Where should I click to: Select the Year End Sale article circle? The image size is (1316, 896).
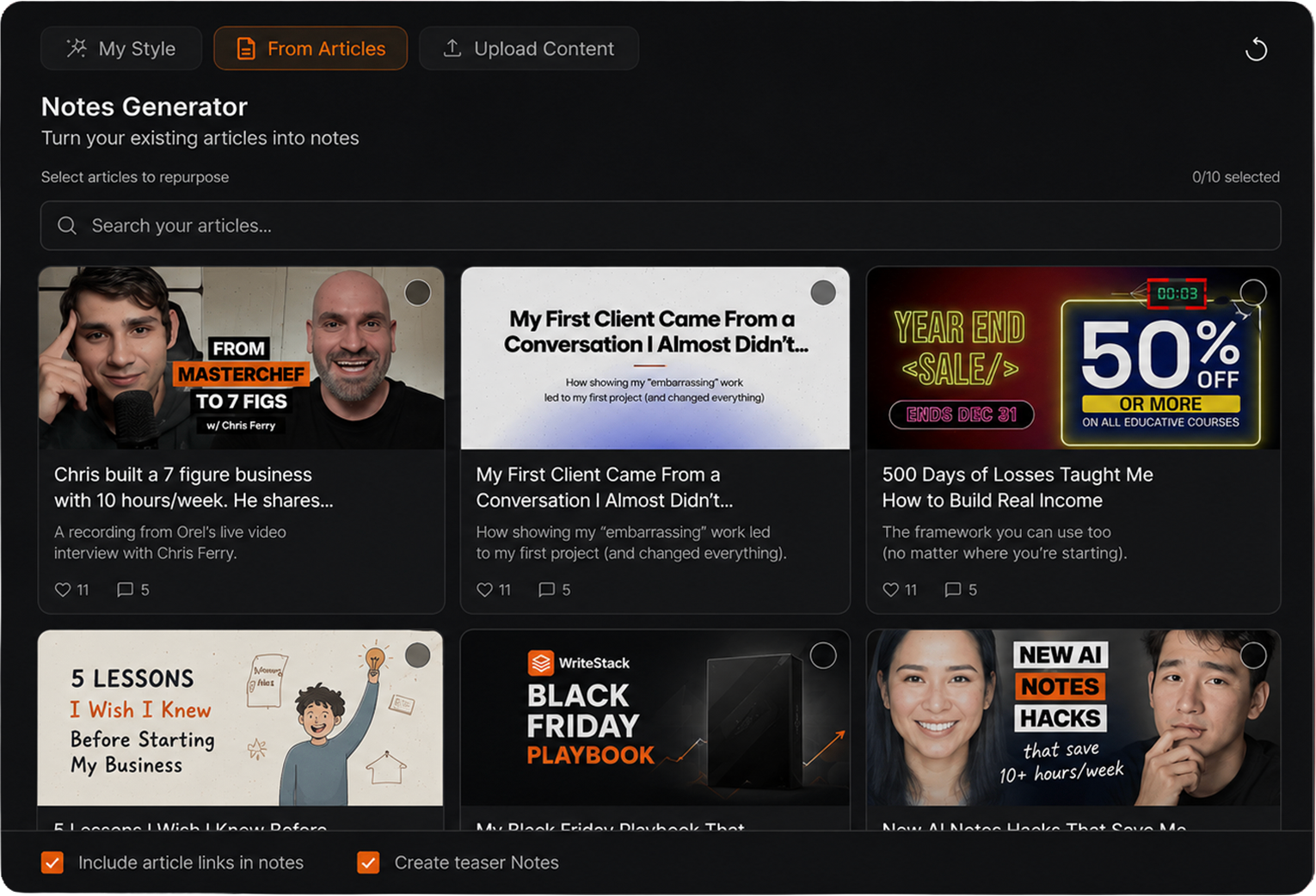(x=1253, y=292)
